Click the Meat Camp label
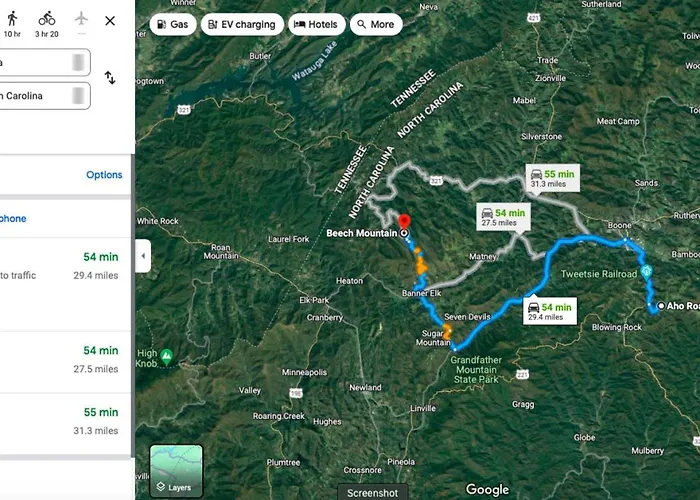 (618, 121)
